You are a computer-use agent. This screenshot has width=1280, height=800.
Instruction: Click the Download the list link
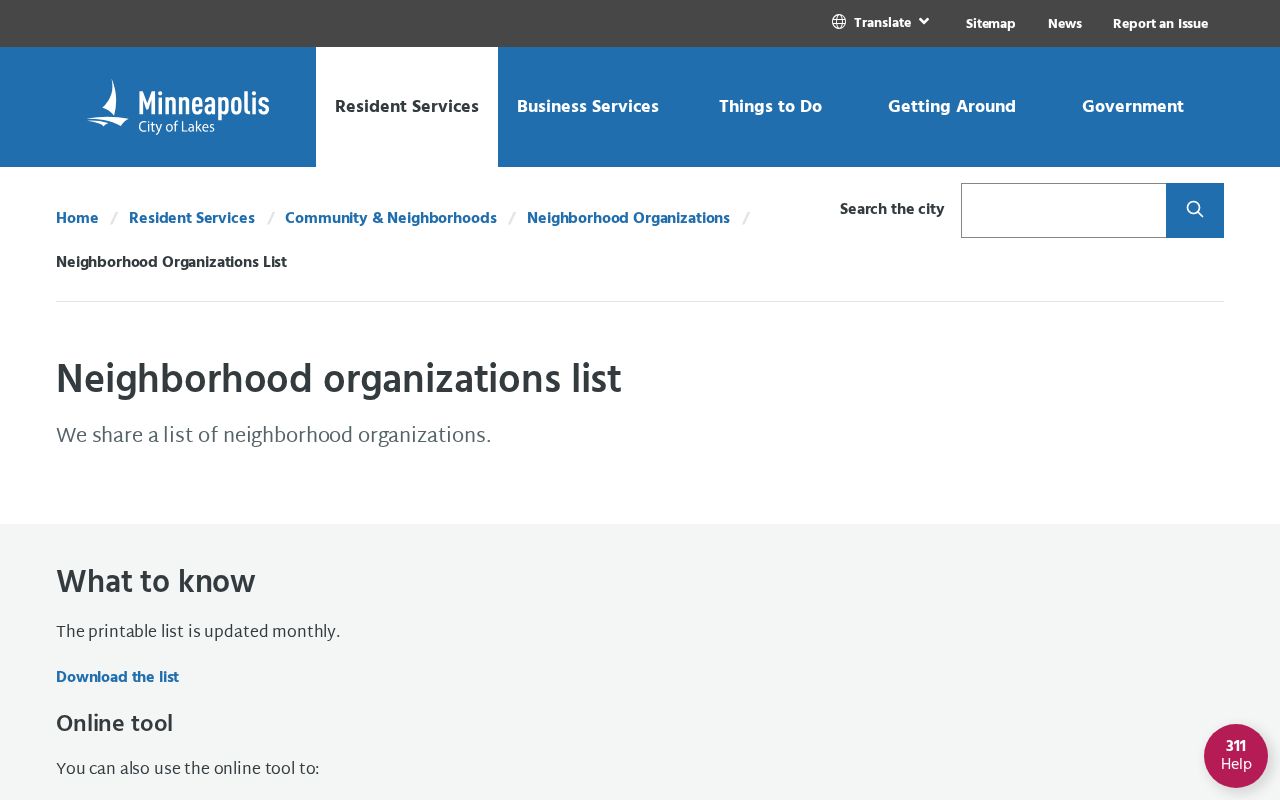click(117, 677)
